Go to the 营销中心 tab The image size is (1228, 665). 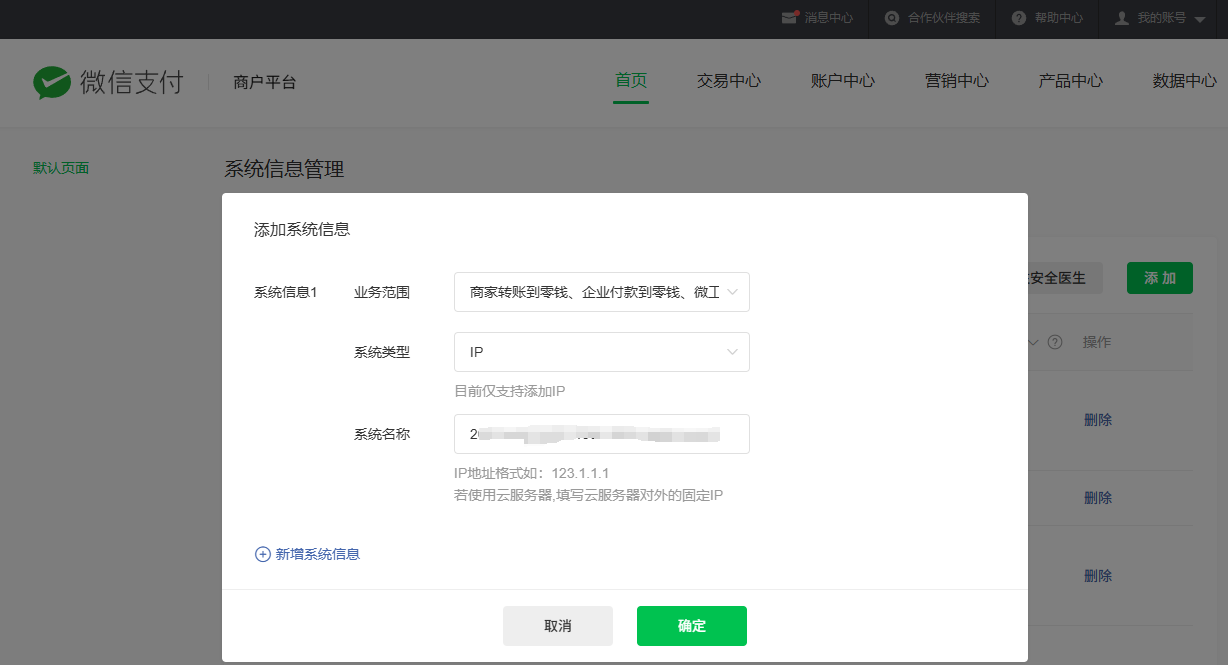tap(957, 81)
